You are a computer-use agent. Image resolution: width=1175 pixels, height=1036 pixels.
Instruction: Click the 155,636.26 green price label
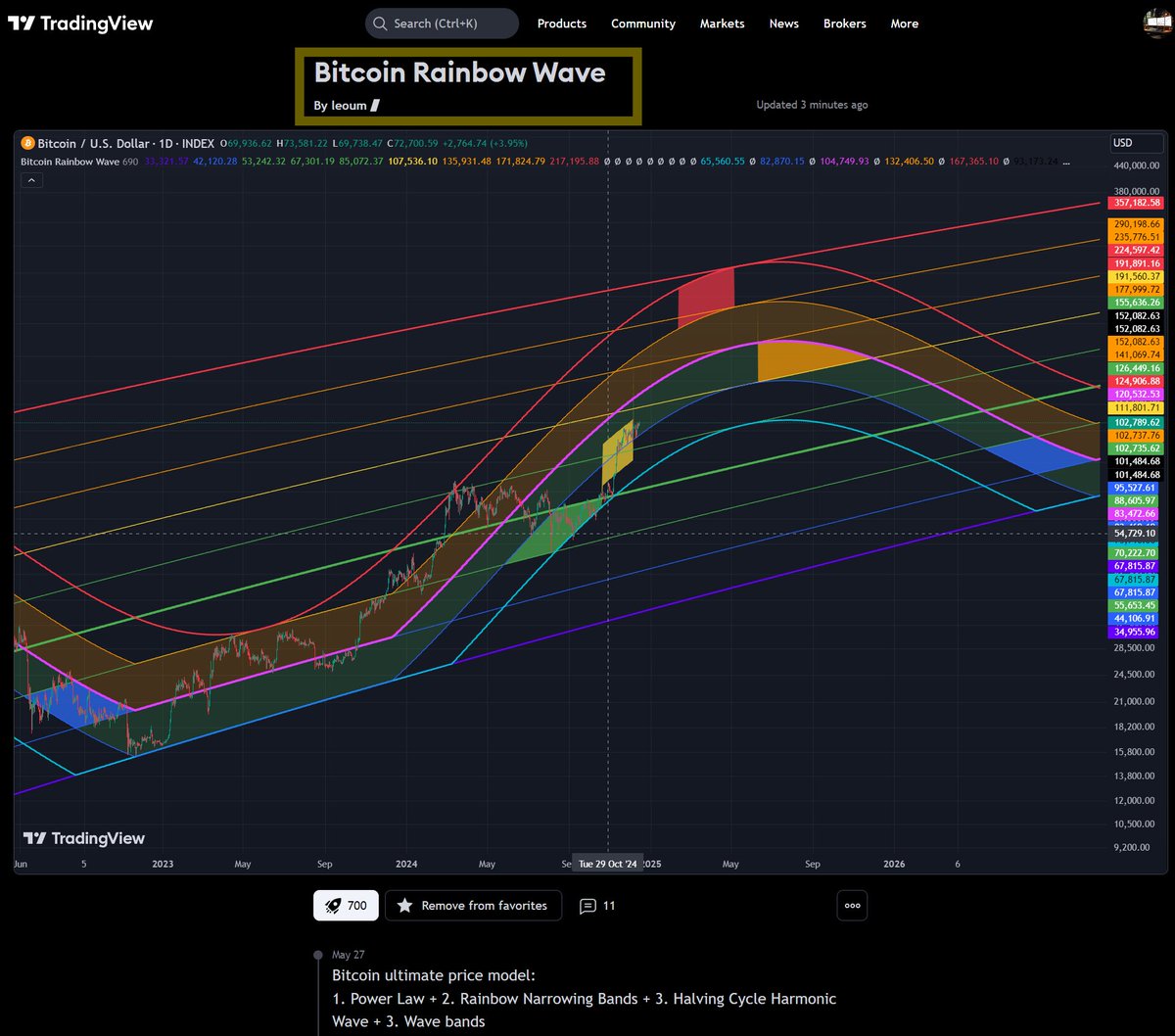pyautogui.click(x=1137, y=304)
